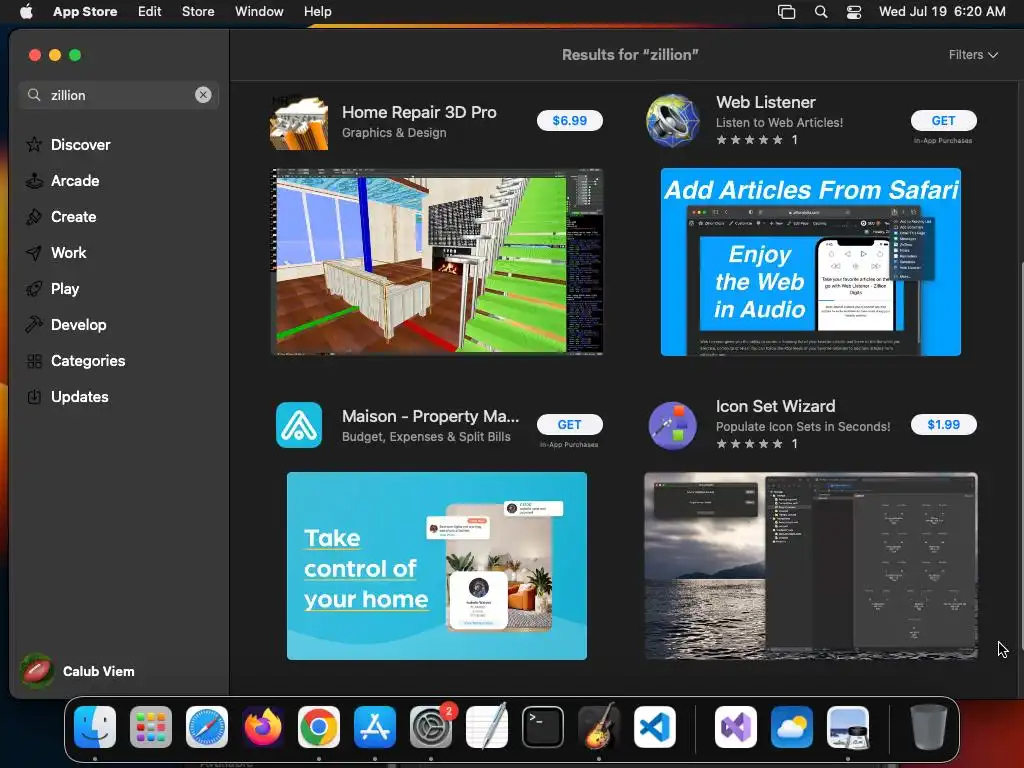This screenshot has height=768, width=1024.
Task: Open Control Center in menu bar
Action: (x=854, y=12)
